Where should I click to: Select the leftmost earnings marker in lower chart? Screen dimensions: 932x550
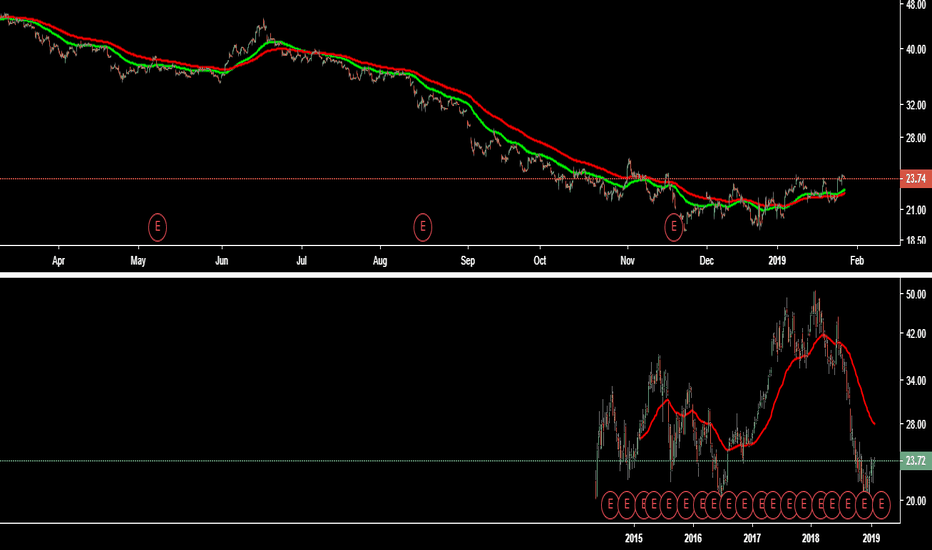point(610,505)
